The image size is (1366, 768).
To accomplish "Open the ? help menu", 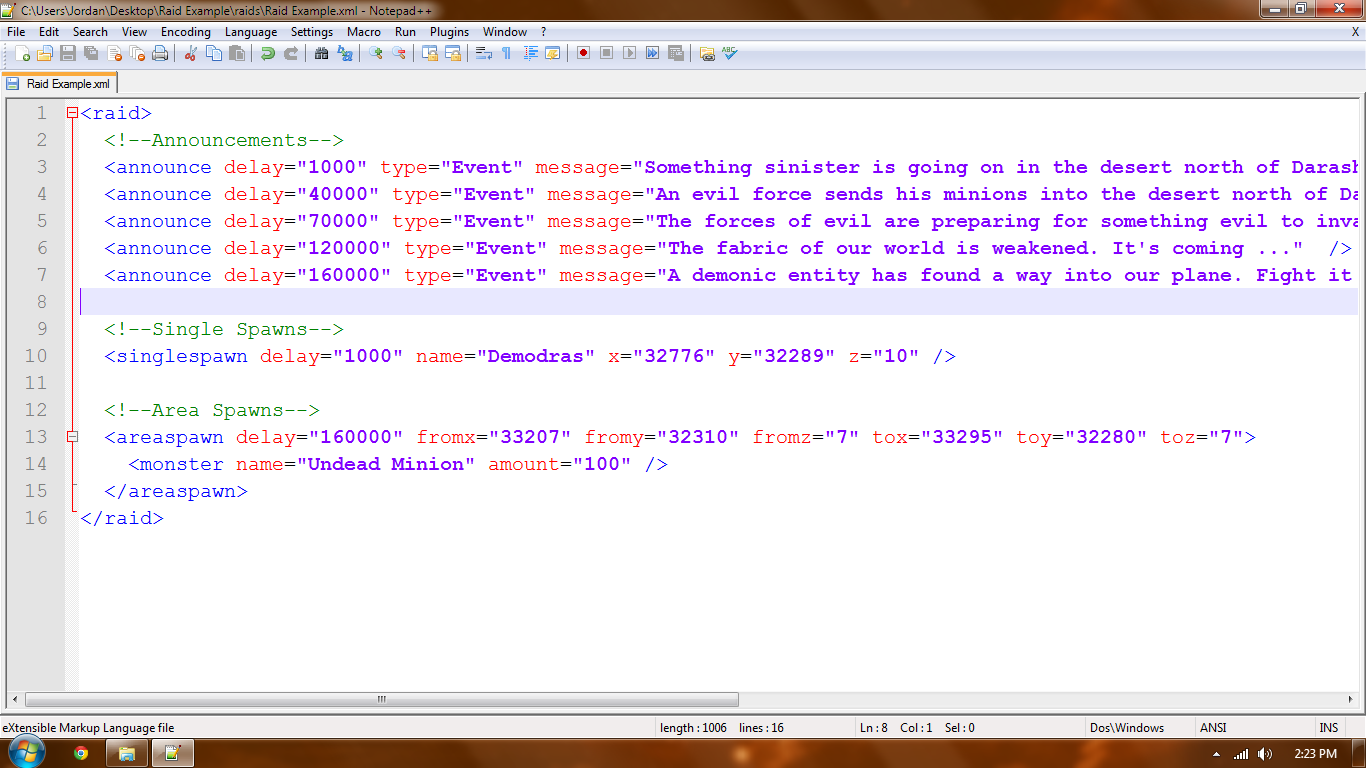I will pyautogui.click(x=544, y=32).
